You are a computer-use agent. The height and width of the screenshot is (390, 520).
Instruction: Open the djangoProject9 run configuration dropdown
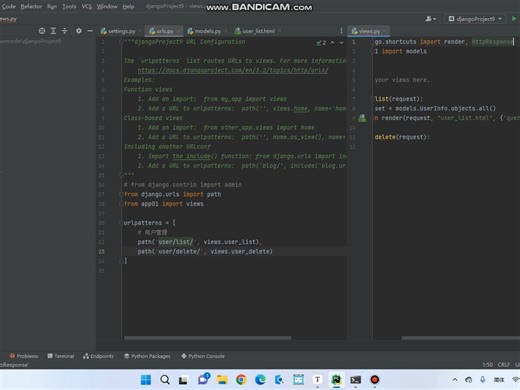475,19
